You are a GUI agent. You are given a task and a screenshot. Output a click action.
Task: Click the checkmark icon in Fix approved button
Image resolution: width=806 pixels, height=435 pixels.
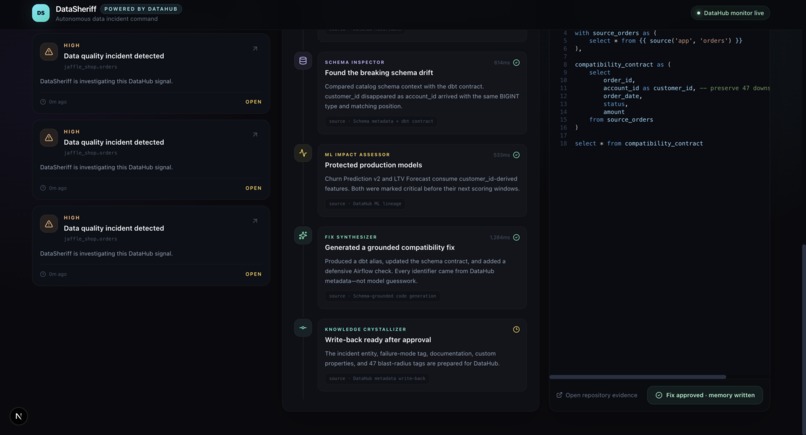coord(658,395)
